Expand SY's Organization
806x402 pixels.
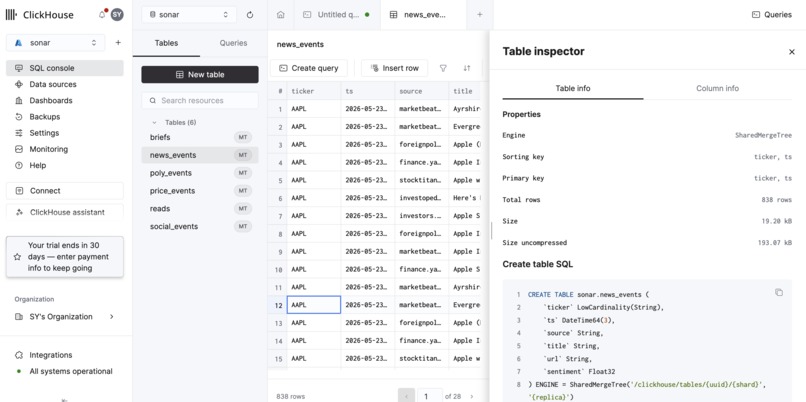tap(65, 317)
